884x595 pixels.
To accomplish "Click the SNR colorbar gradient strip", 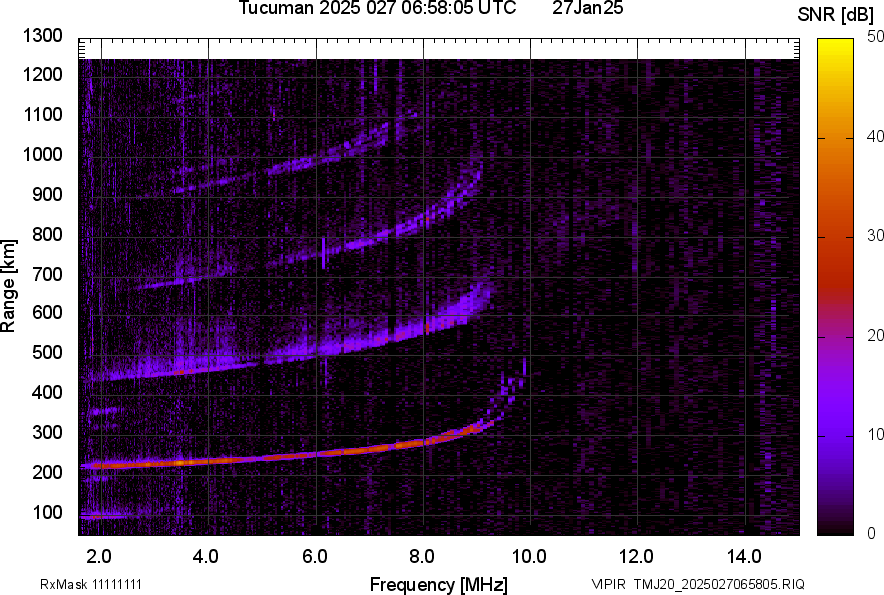I will [836, 287].
